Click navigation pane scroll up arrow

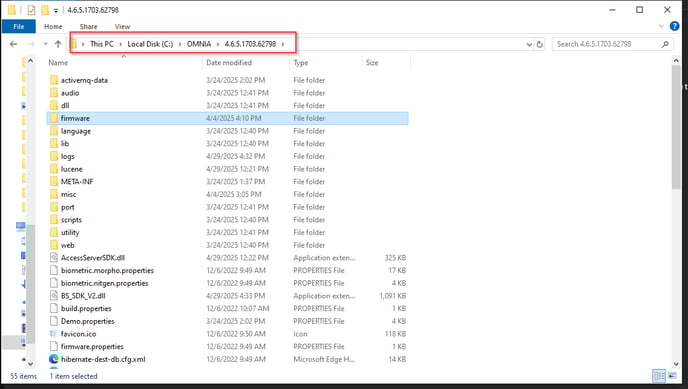click(x=30, y=61)
